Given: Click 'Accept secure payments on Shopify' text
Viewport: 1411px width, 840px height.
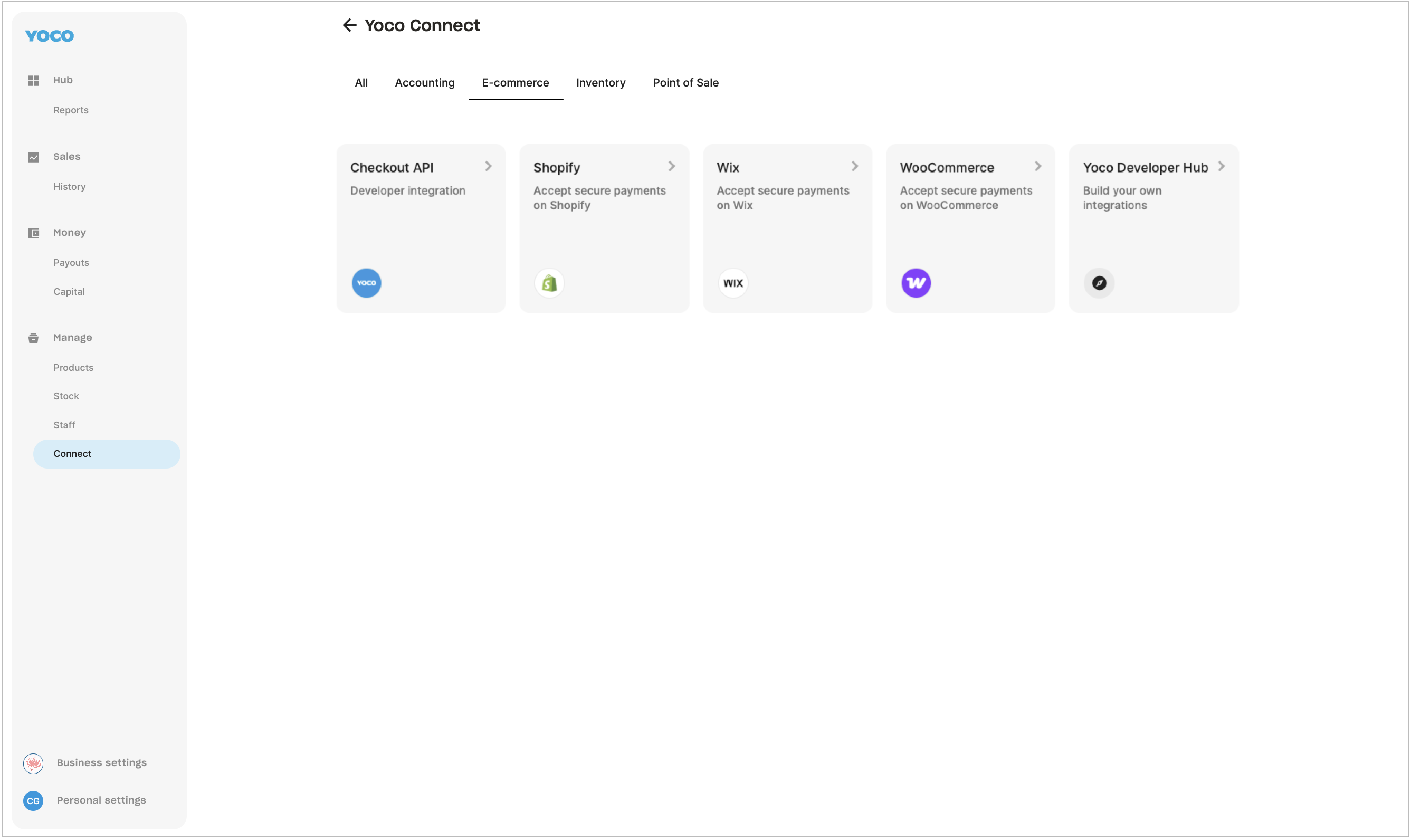Looking at the screenshot, I should (599, 198).
